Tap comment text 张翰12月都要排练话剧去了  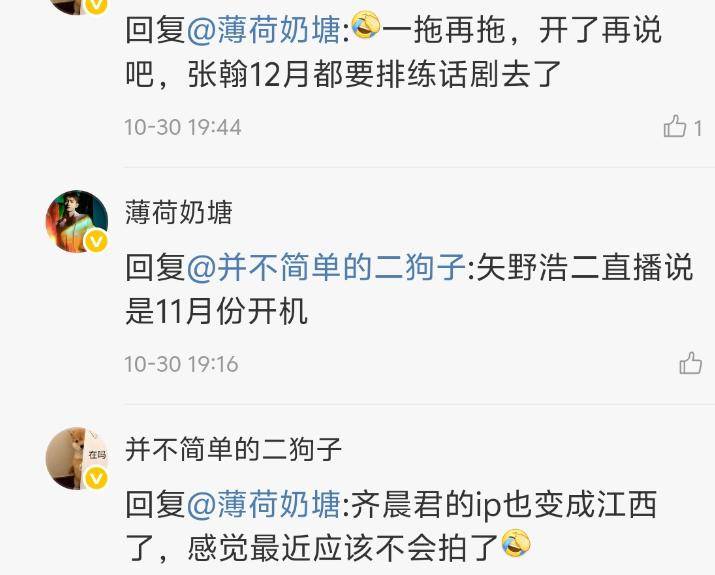coord(375,74)
